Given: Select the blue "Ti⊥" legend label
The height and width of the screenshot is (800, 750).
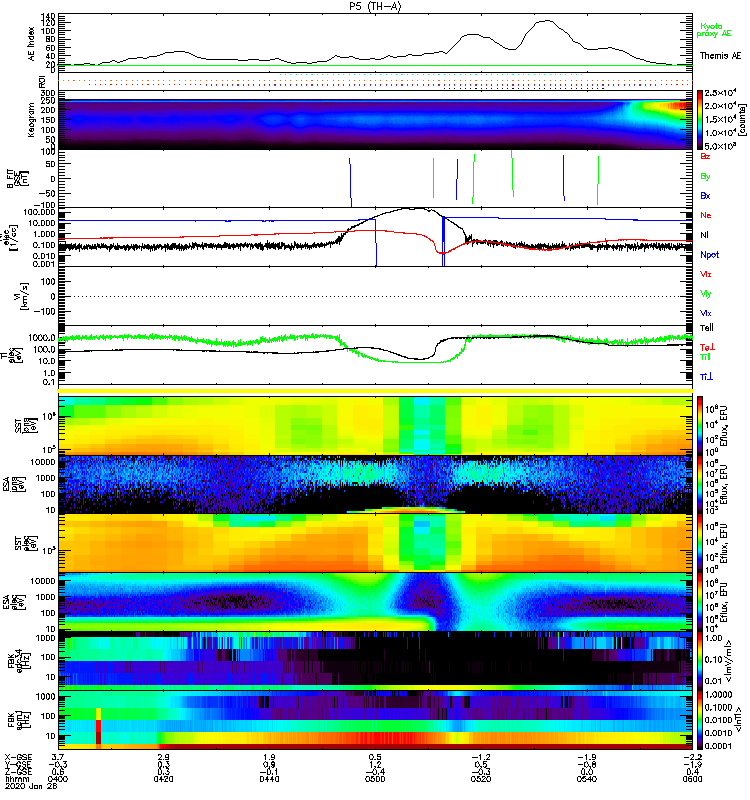Looking at the screenshot, I should (x=706, y=377).
